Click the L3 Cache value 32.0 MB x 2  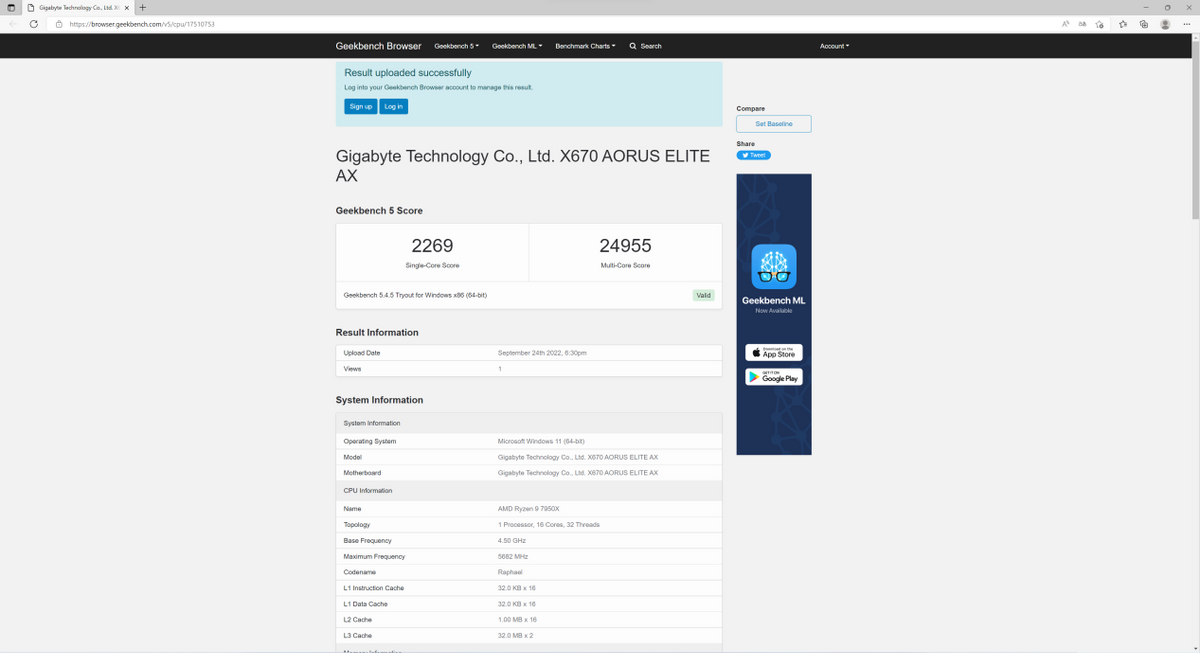(516, 636)
